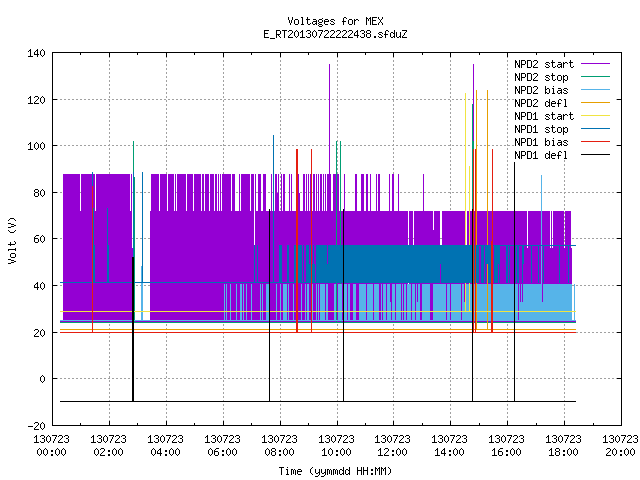Click the 130723 08:00 x-axis tick label
Screen dimensions: 640x480
click(279, 446)
